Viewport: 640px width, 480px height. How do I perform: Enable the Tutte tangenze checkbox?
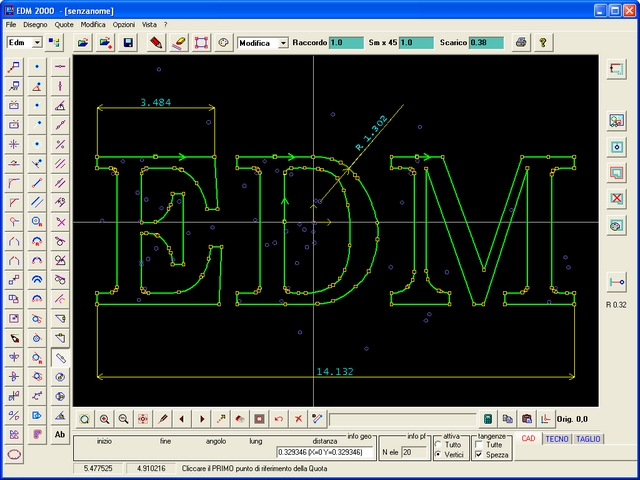point(479,444)
